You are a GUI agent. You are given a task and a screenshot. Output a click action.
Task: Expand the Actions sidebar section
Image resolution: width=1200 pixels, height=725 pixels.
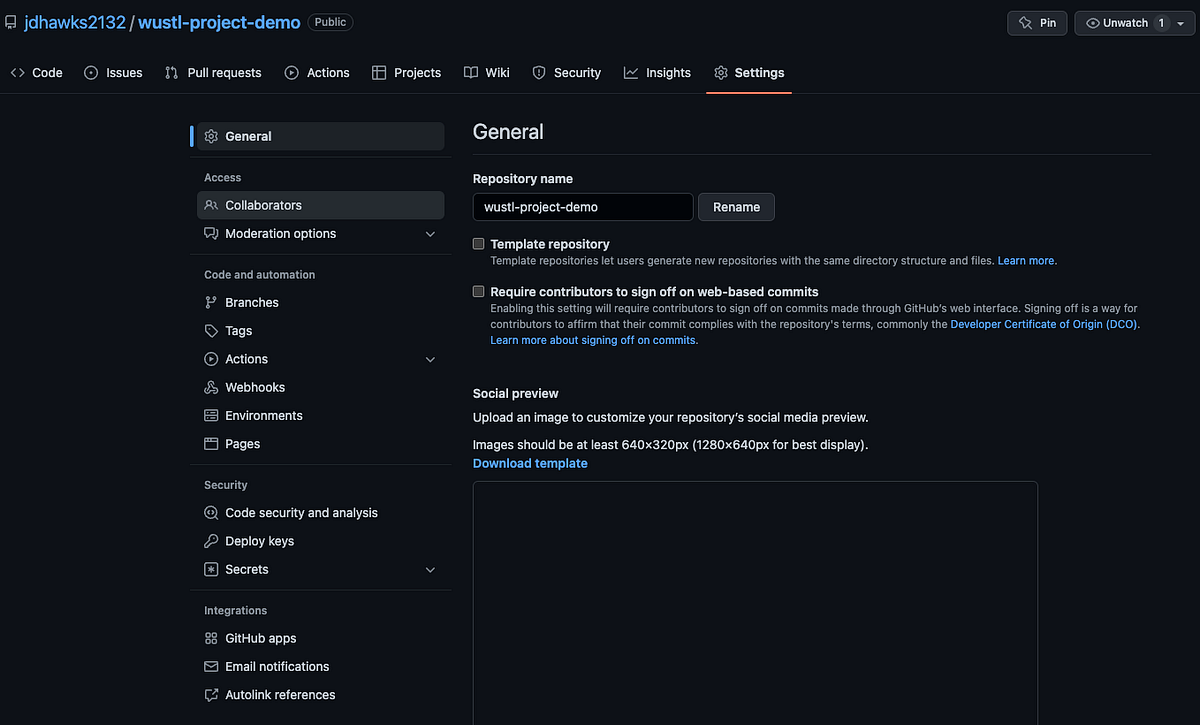click(430, 359)
